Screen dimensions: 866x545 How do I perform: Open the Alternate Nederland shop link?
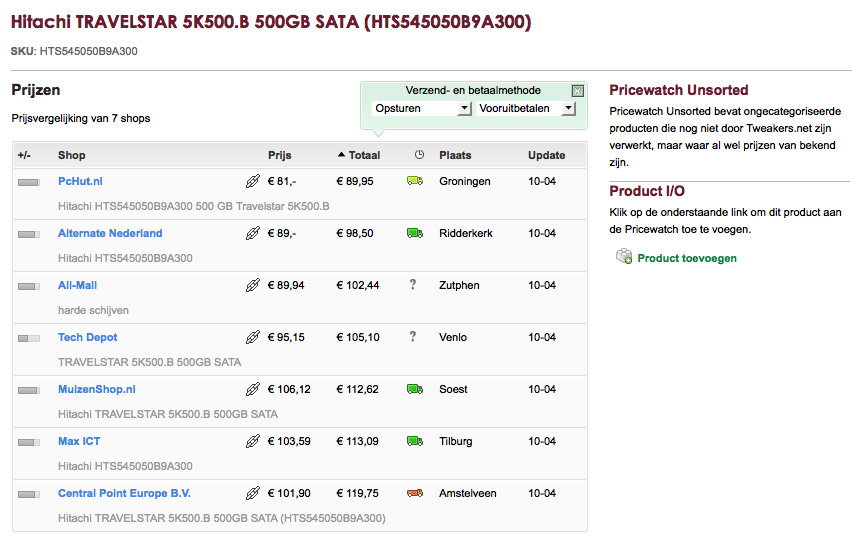[x=110, y=233]
